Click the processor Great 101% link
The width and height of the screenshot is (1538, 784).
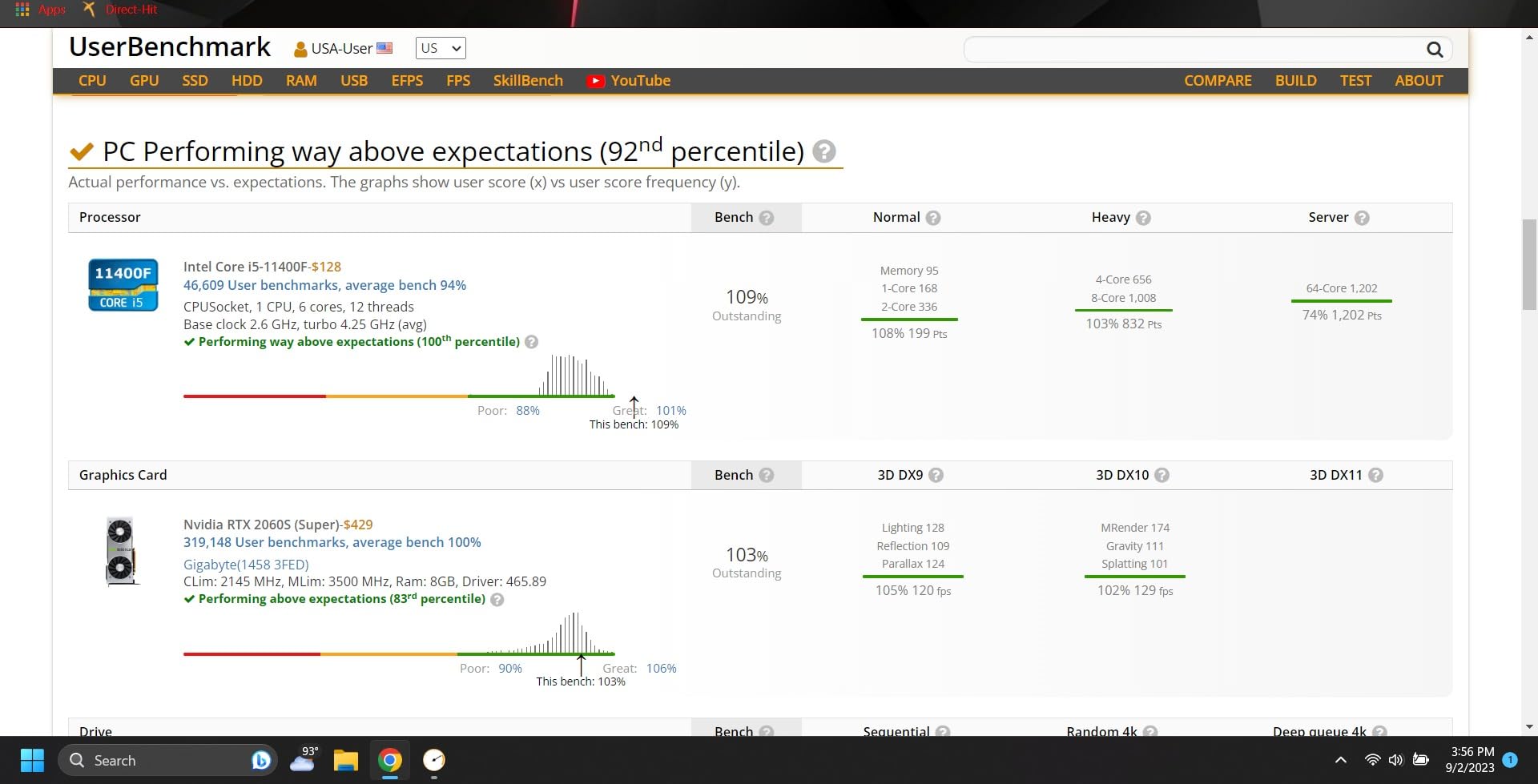pos(671,411)
